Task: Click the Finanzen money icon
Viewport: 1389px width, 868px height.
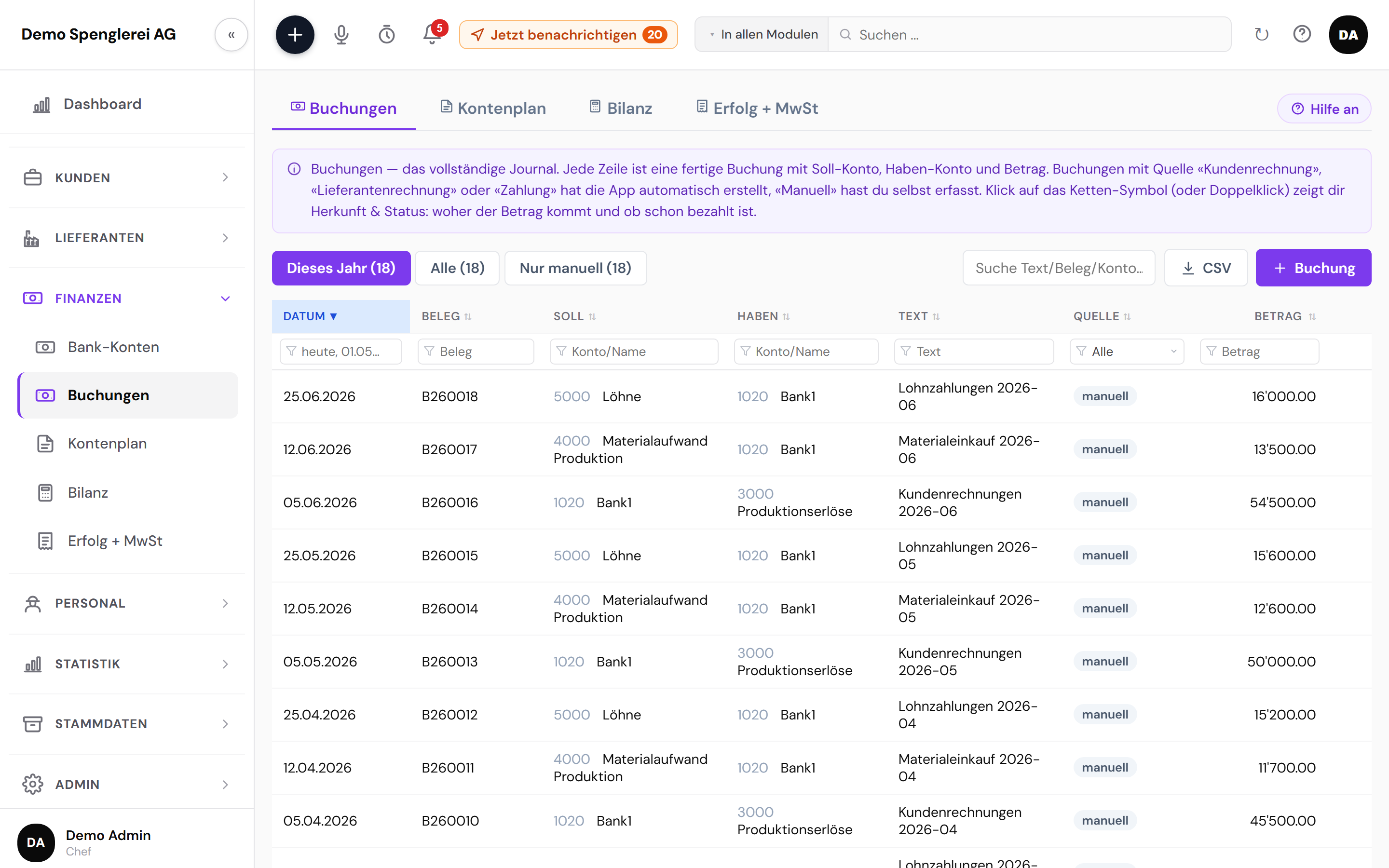Action: tap(33, 298)
